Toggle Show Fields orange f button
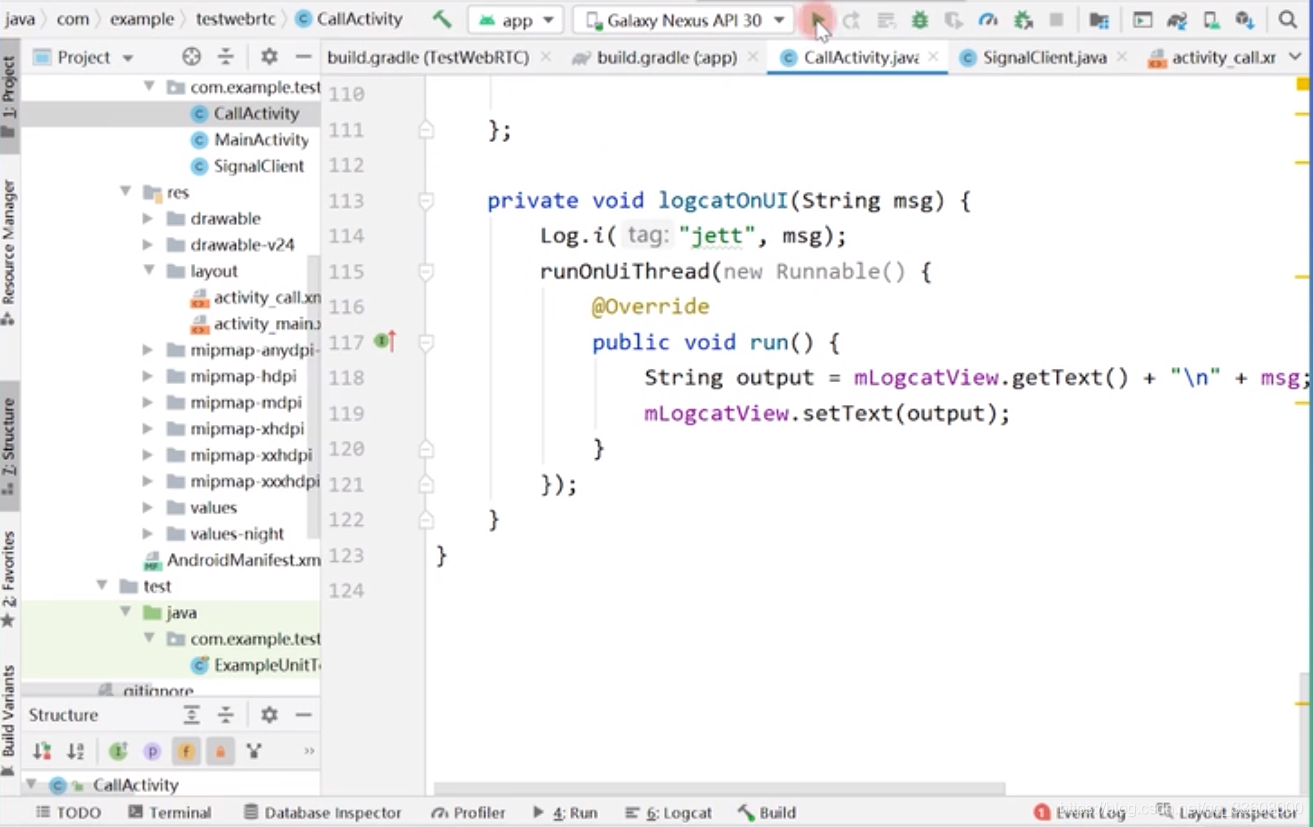Image resolution: width=1313 pixels, height=827 pixels. pos(186,751)
